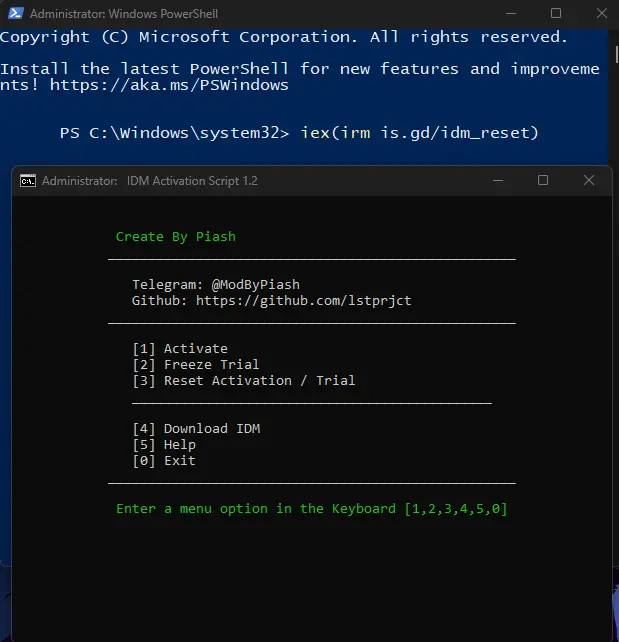
Task: Click the Telegram: @ModByPiash line
Action: [216, 285]
